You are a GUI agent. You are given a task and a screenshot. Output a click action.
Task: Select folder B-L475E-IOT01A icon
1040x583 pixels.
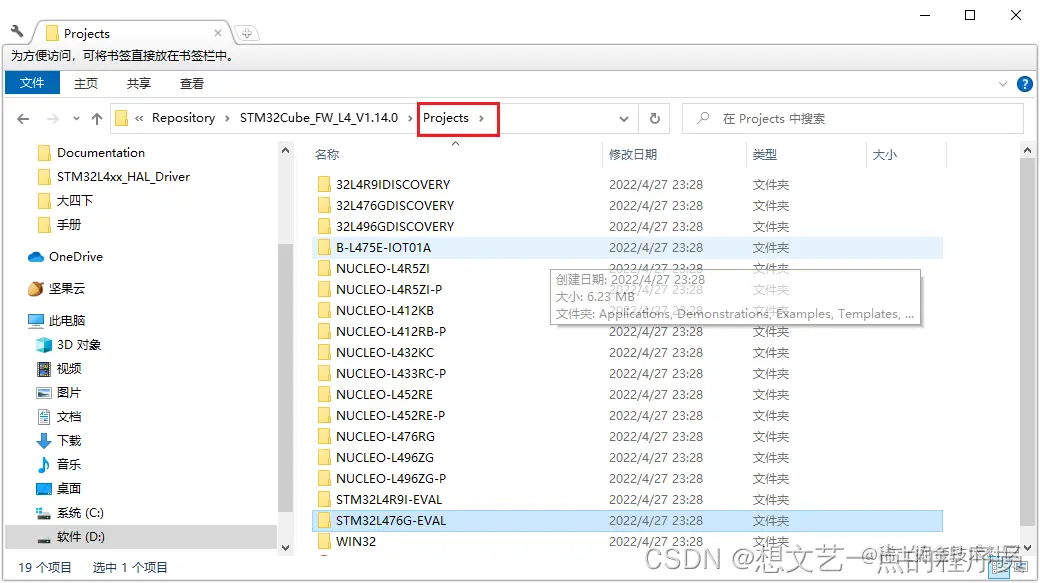pyautogui.click(x=324, y=247)
